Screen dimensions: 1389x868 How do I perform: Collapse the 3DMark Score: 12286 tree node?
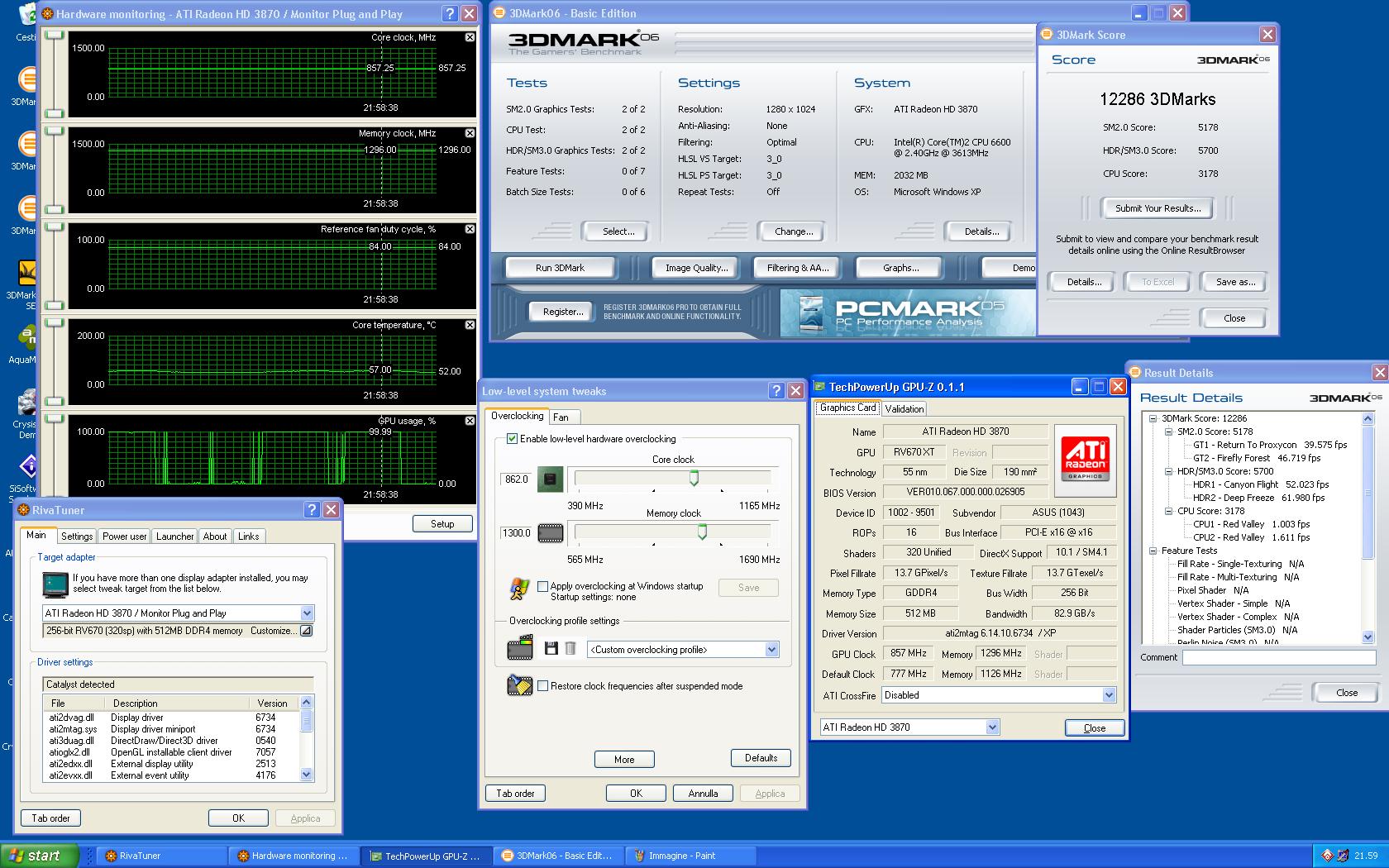tap(1153, 418)
